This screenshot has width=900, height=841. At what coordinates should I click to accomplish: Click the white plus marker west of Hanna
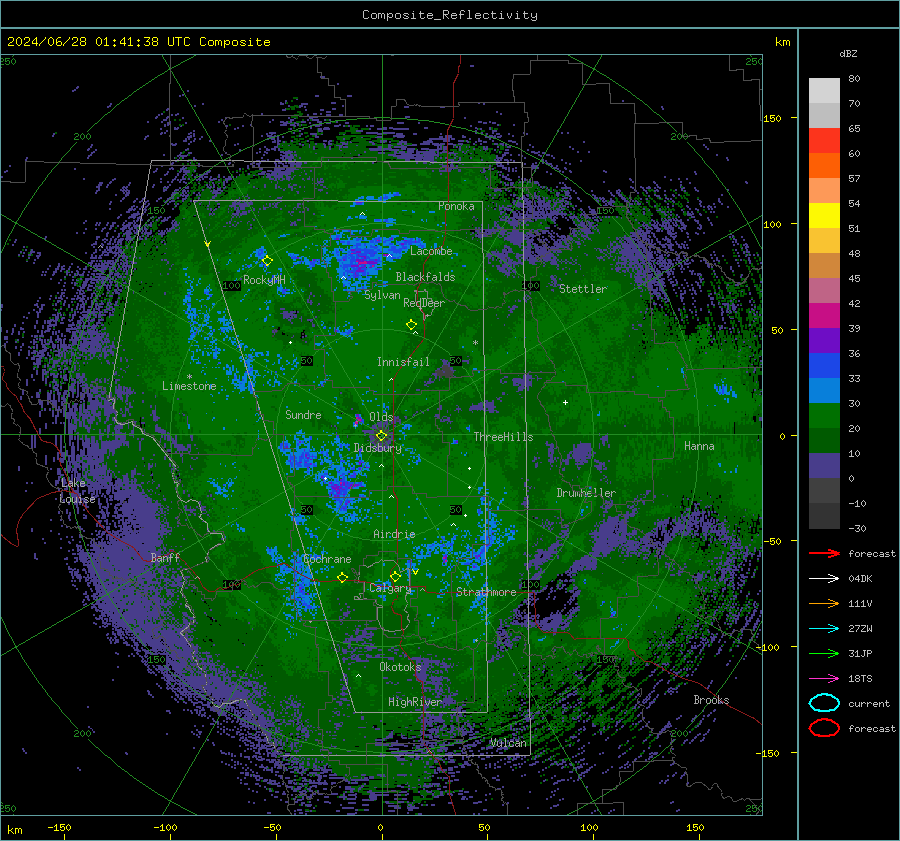coord(565,402)
